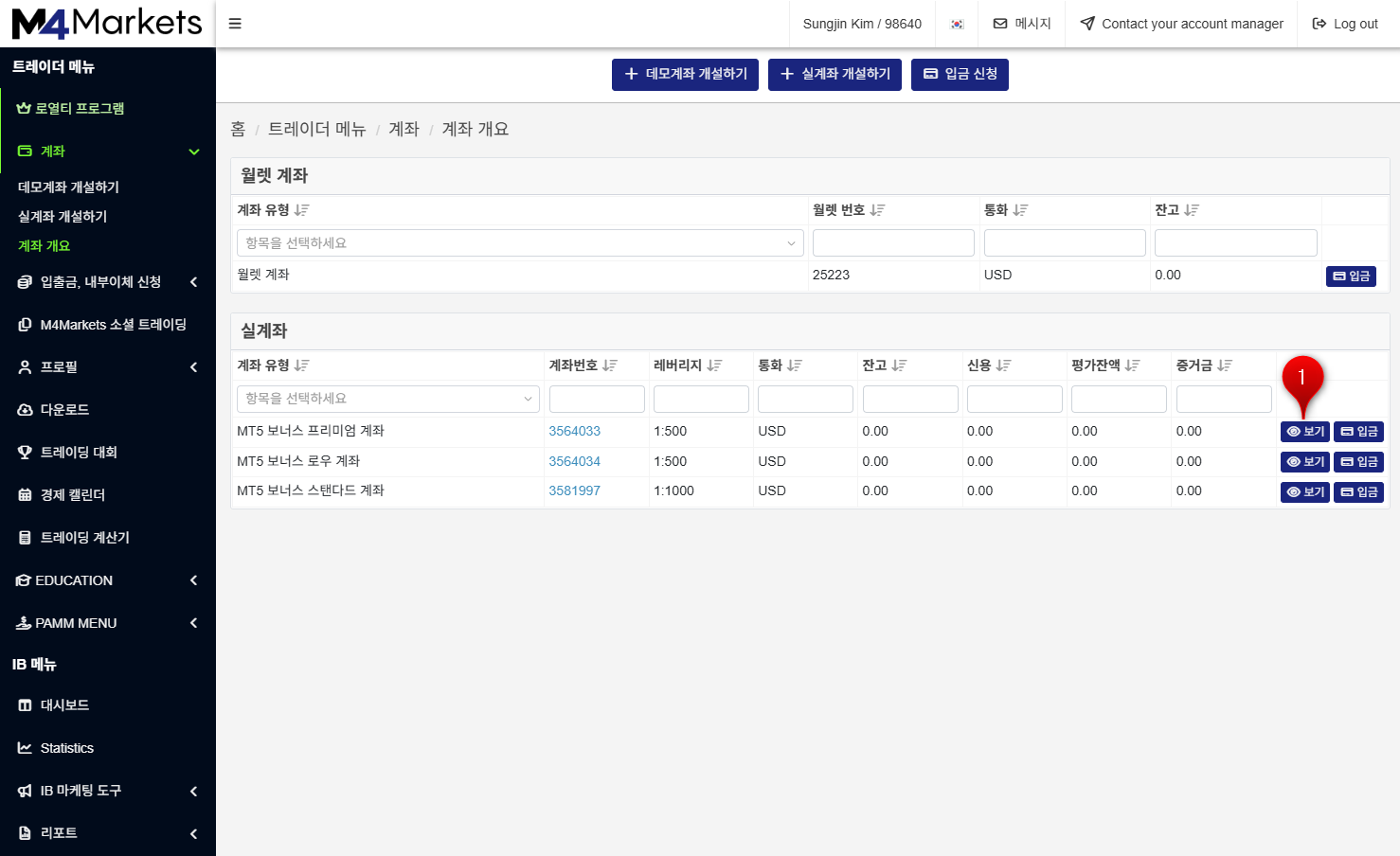Focus the 월렛 번호 filter field
Image resolution: width=1400 pixels, height=856 pixels.
[x=893, y=243]
